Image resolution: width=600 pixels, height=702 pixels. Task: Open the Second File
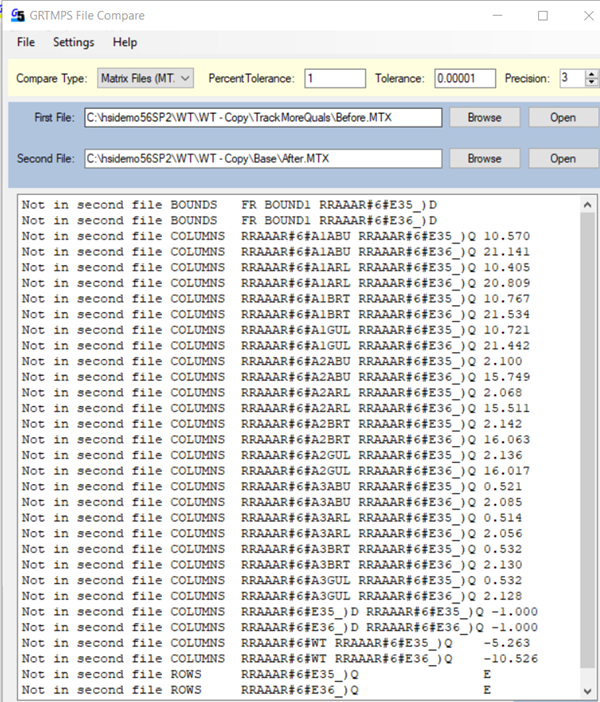point(562,158)
